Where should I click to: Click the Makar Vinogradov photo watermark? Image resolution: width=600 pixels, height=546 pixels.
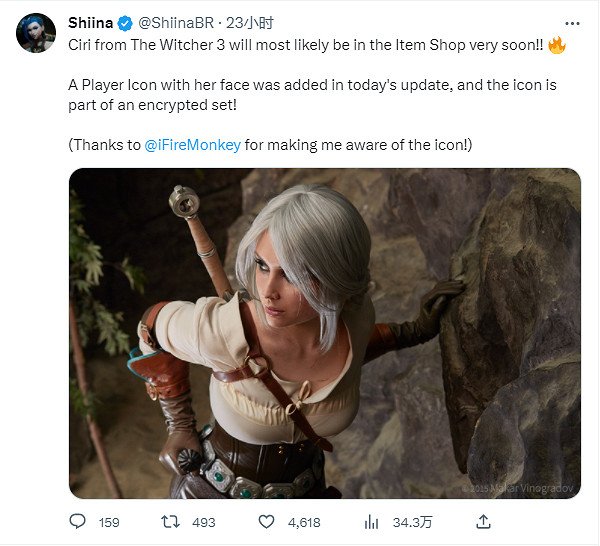pyautogui.click(x=519, y=487)
